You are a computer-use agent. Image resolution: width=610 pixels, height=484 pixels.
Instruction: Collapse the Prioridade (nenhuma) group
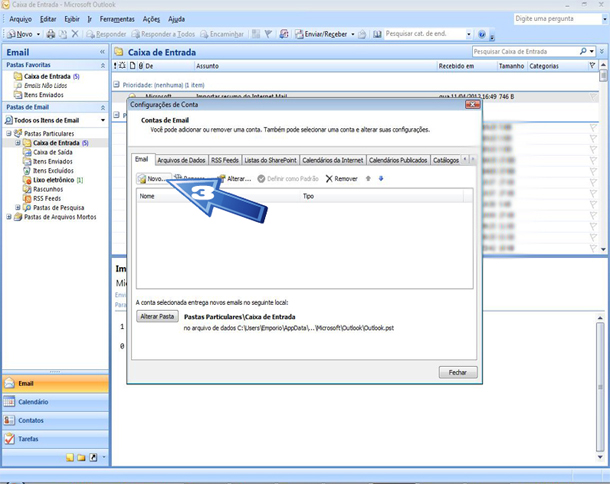116,84
